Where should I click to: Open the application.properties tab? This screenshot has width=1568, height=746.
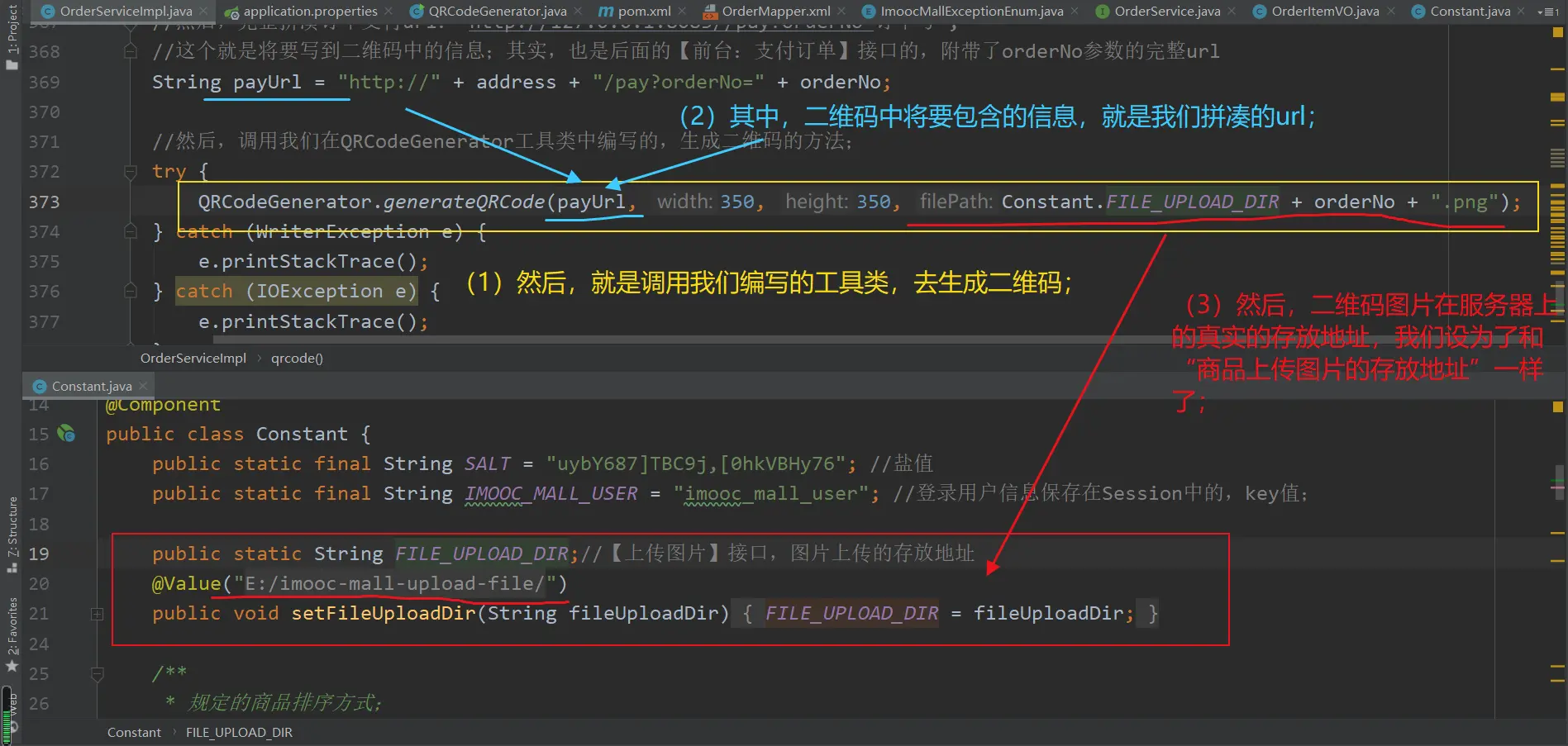coord(310,12)
